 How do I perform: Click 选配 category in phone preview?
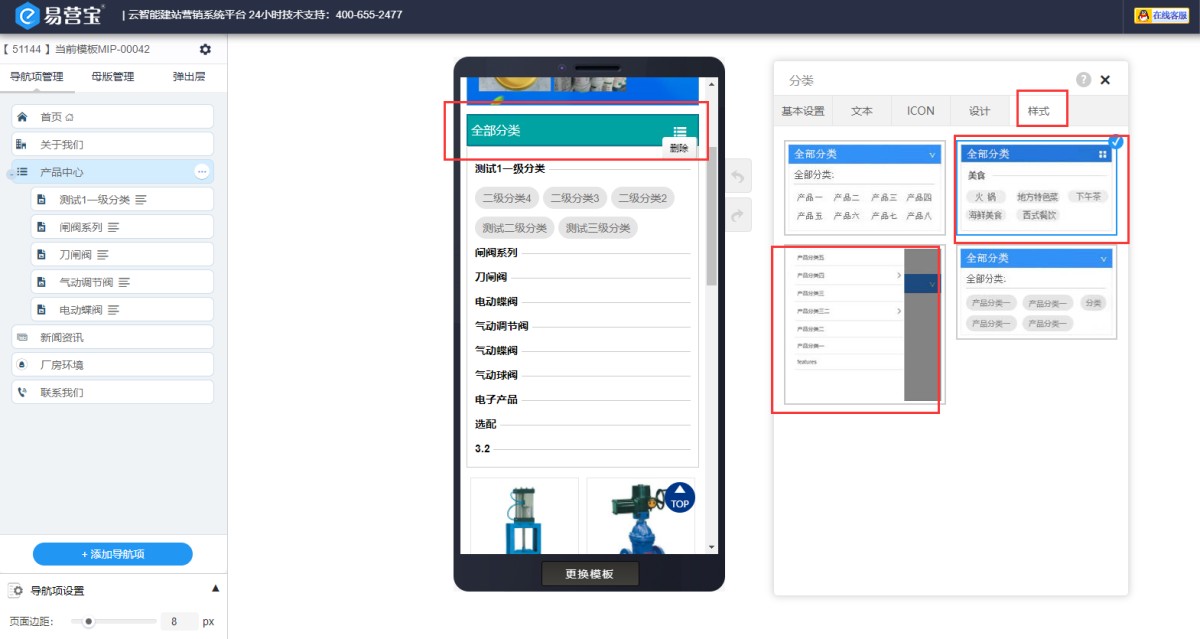pyautogui.click(x=485, y=424)
